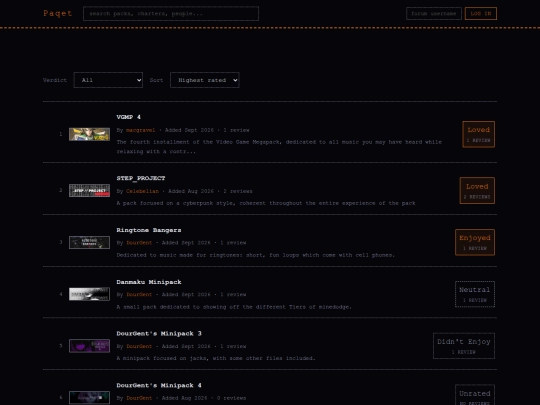Image resolution: width=540 pixels, height=405 pixels.
Task: Open the Ringtone Bangers banner thumbnail
Action: pyautogui.click(x=90, y=242)
